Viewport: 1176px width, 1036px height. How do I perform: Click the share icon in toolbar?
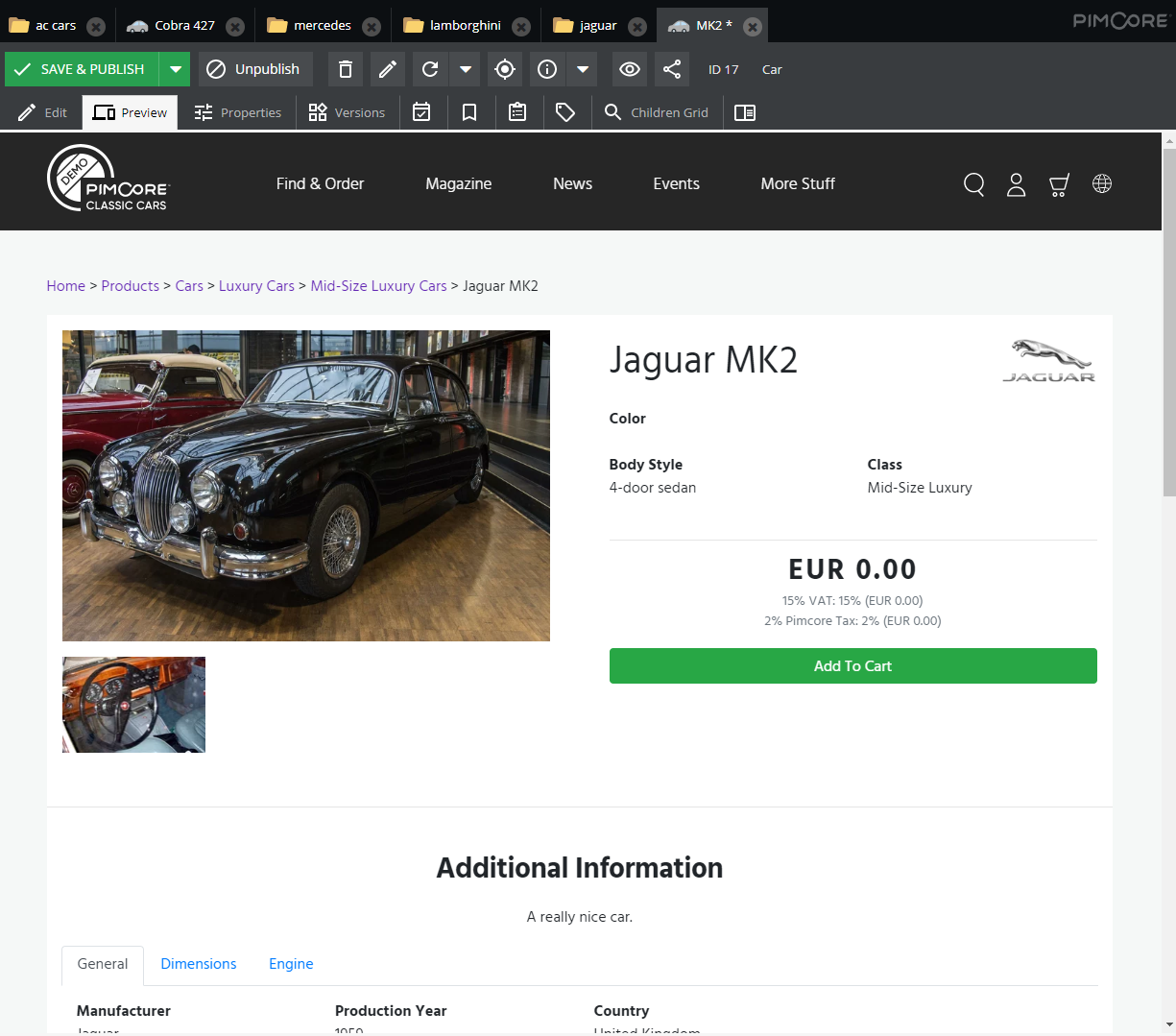pos(672,69)
